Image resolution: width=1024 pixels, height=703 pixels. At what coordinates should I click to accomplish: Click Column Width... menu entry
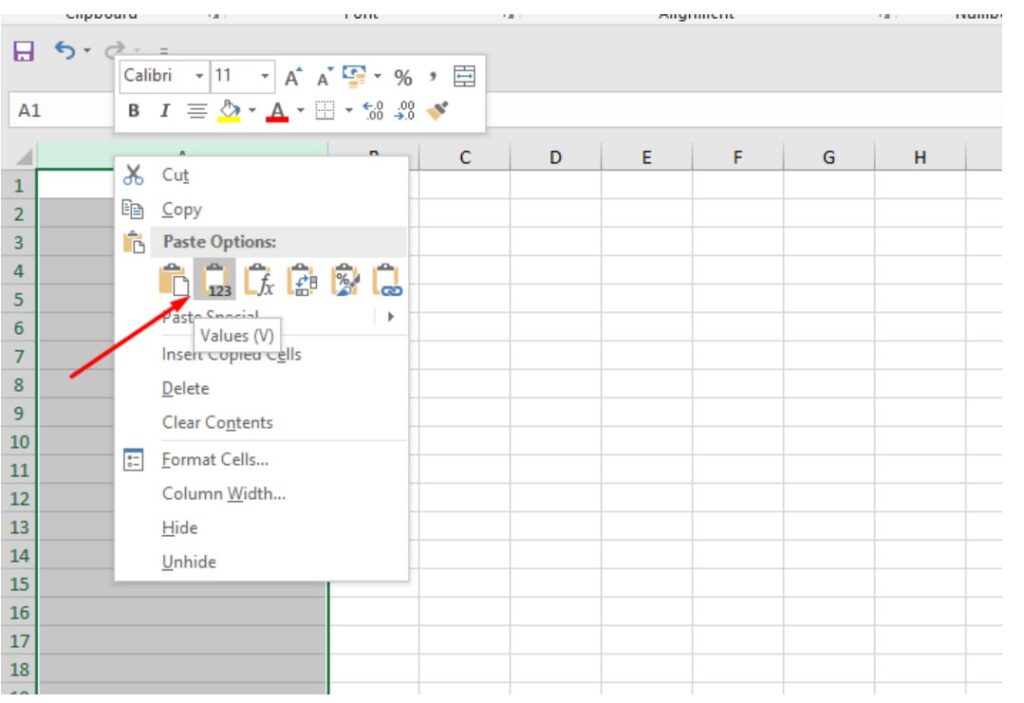pyautogui.click(x=223, y=494)
